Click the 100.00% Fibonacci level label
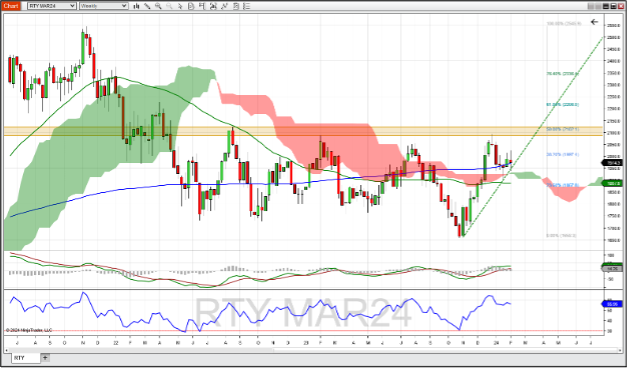The height and width of the screenshot is (368, 628). tap(564, 24)
